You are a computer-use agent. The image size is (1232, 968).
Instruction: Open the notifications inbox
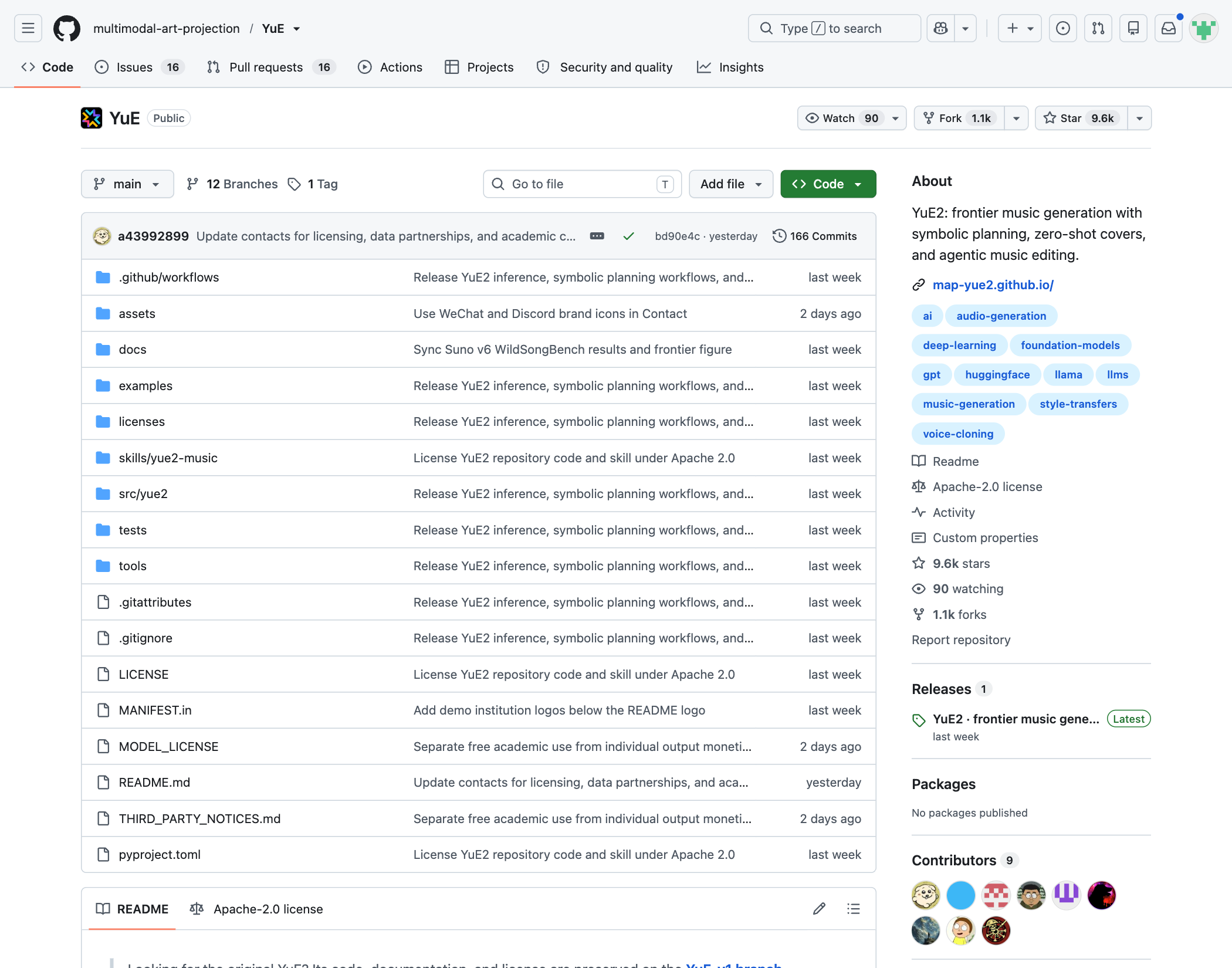(1168, 28)
